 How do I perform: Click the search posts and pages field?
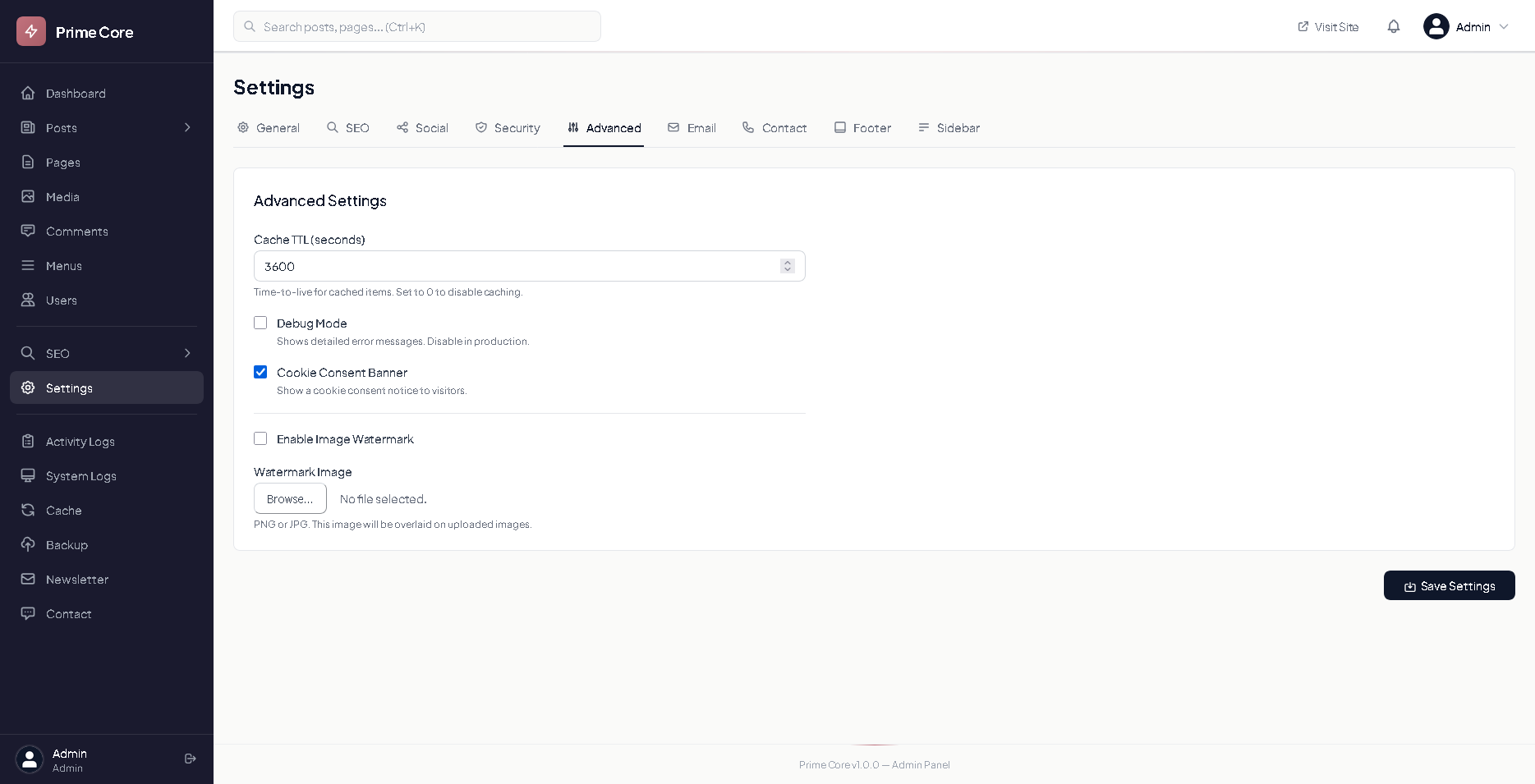coord(417,27)
